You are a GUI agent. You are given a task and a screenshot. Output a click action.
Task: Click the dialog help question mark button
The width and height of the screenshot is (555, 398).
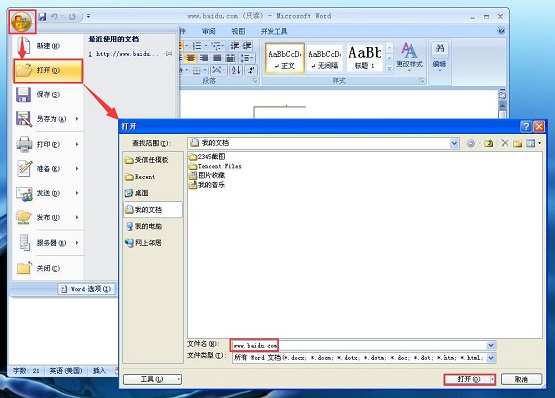pyautogui.click(x=526, y=126)
